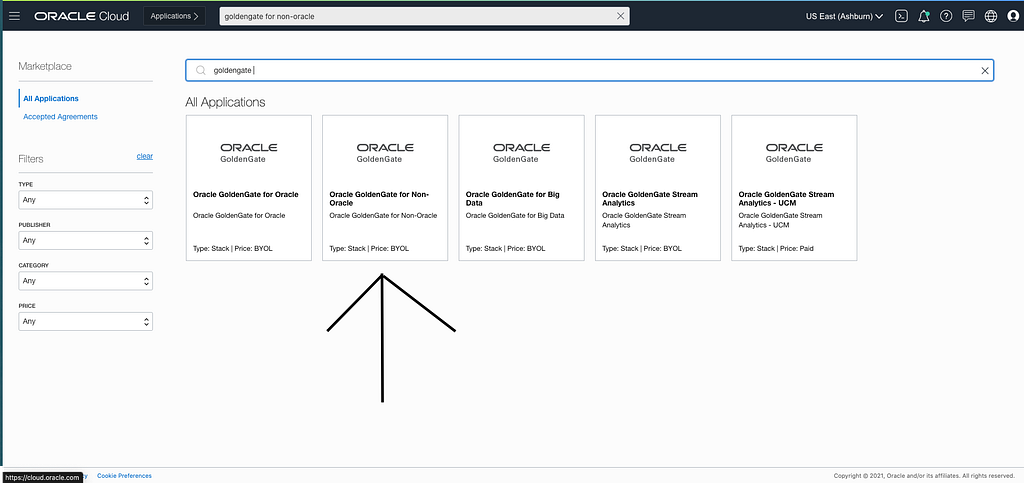
Task: Click the marketplace search magnifier icon
Action: click(201, 70)
